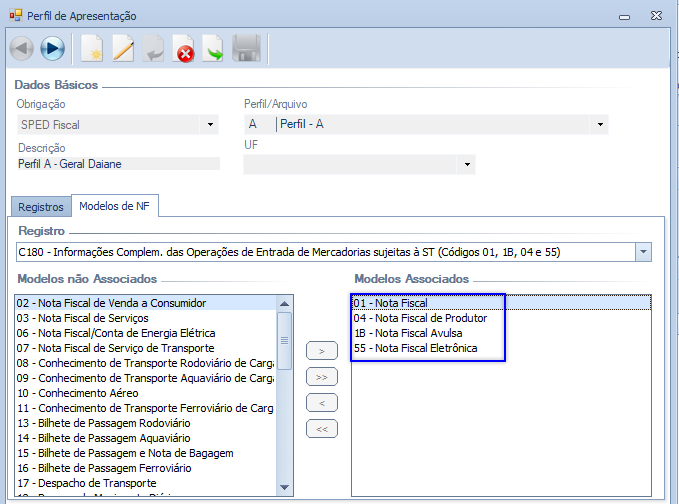Image resolution: width=679 pixels, height=504 pixels.
Task: Create a new profile record
Action: pos(92,48)
